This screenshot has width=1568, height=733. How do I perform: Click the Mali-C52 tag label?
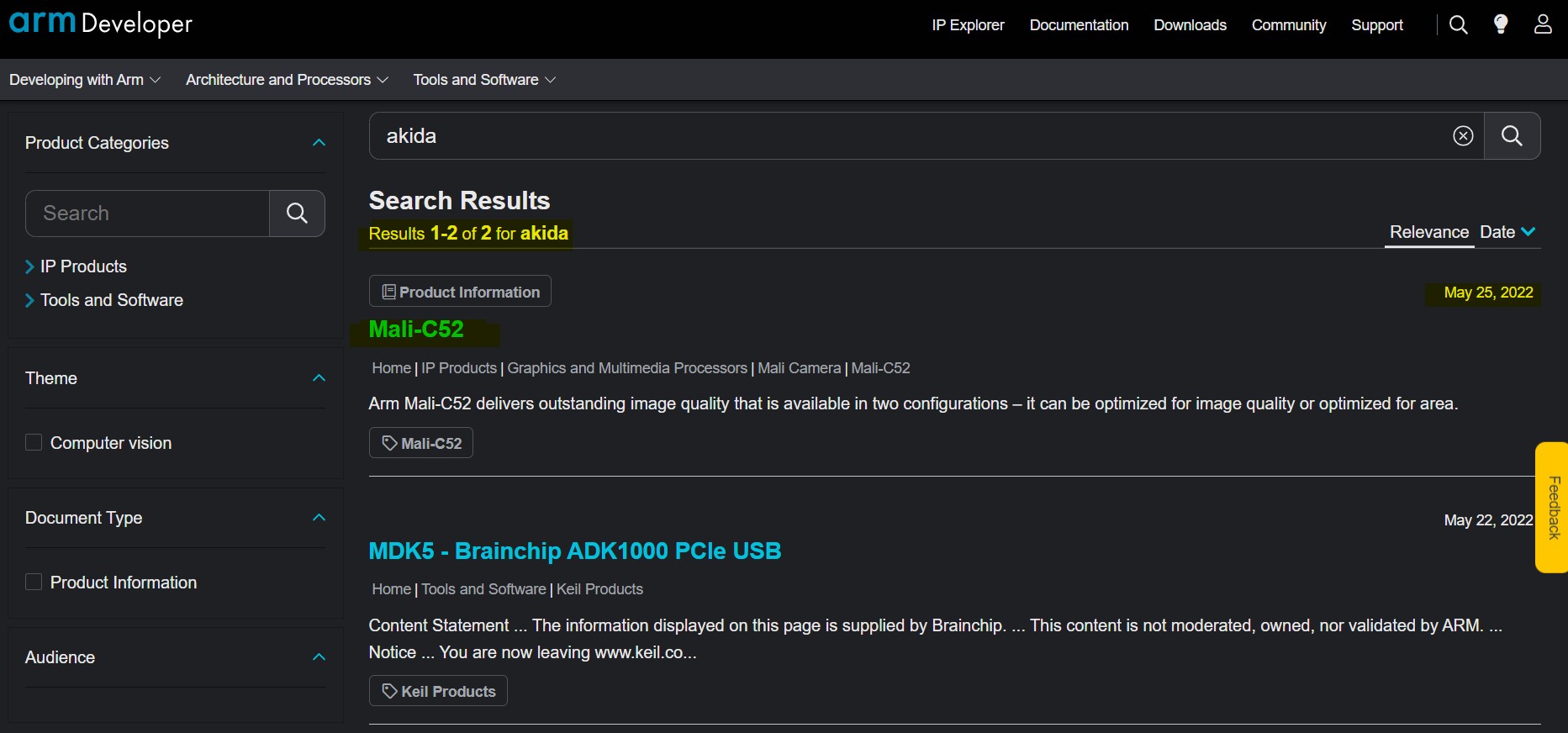coord(421,443)
